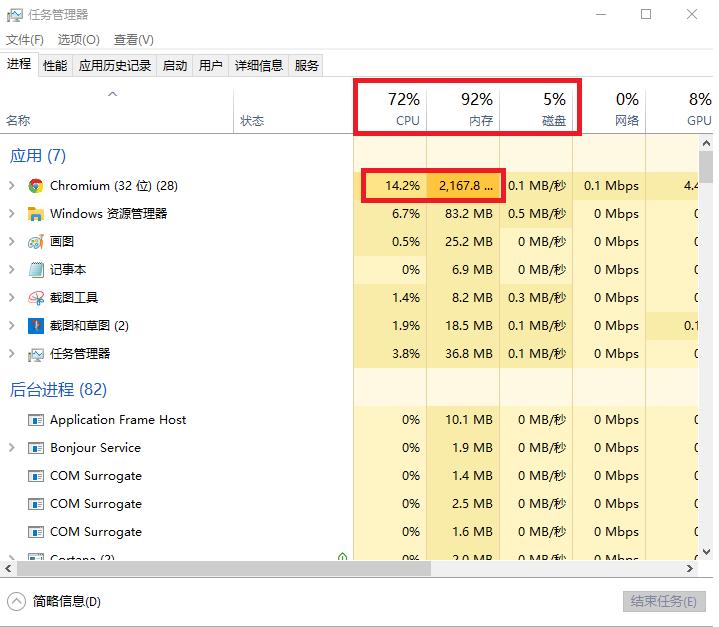Click the vertical scrollbar down arrow
The image size is (719, 627).
click(x=706, y=552)
